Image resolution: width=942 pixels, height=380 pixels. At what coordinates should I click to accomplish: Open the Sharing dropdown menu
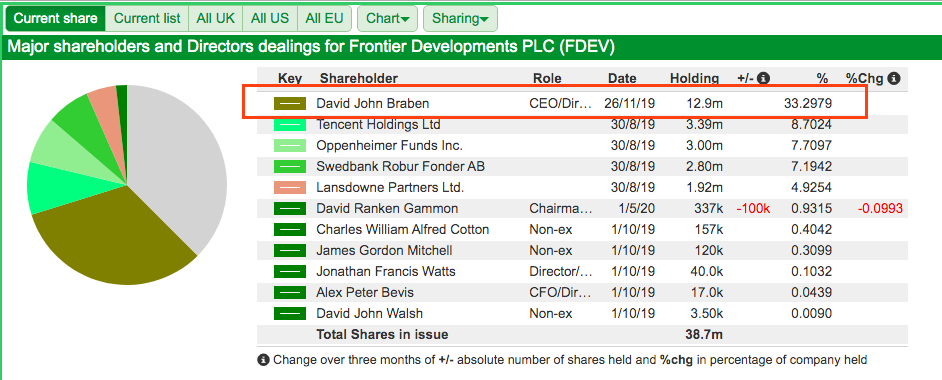point(460,19)
